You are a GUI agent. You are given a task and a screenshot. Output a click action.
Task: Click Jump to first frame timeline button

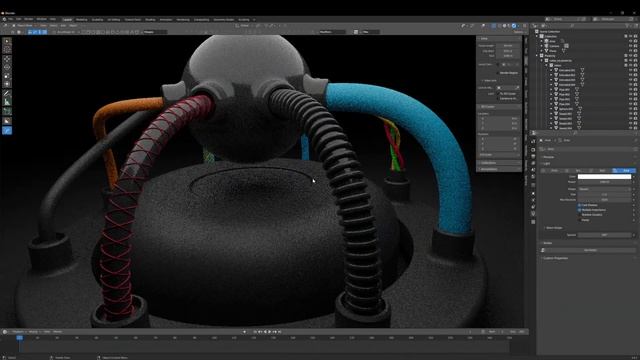click(x=256, y=332)
